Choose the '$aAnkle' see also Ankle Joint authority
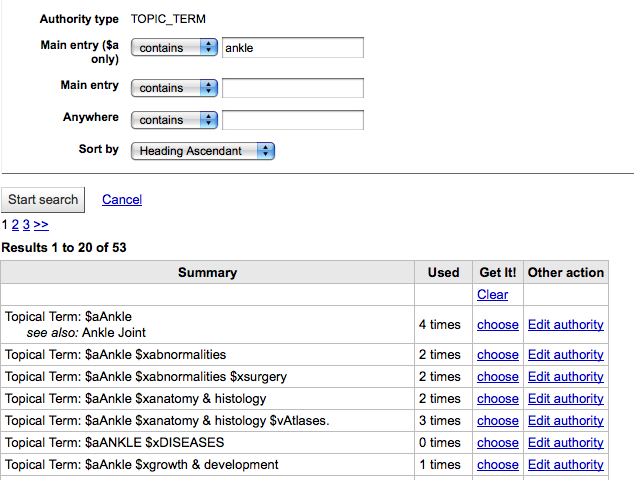The height and width of the screenshot is (480, 634). (497, 324)
